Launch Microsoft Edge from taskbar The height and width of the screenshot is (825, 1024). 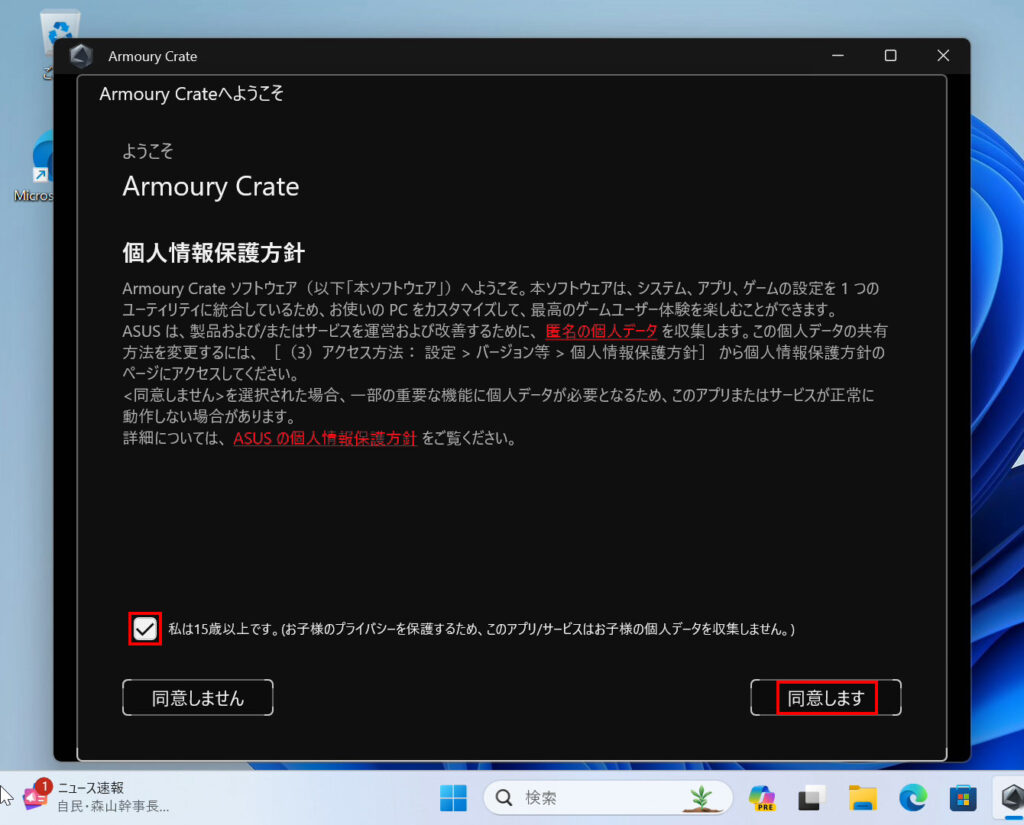click(913, 798)
